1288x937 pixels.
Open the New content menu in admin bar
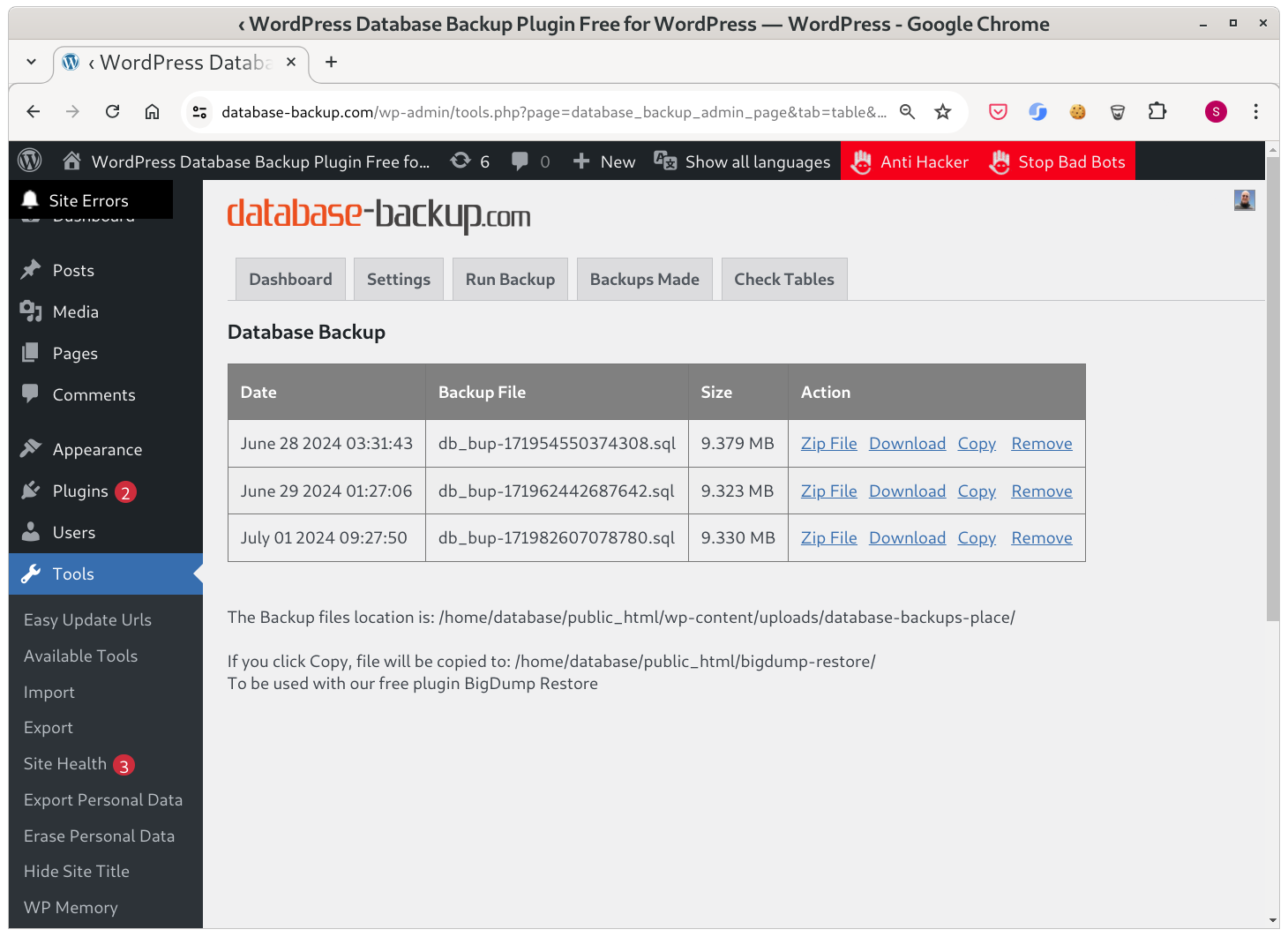coord(604,161)
